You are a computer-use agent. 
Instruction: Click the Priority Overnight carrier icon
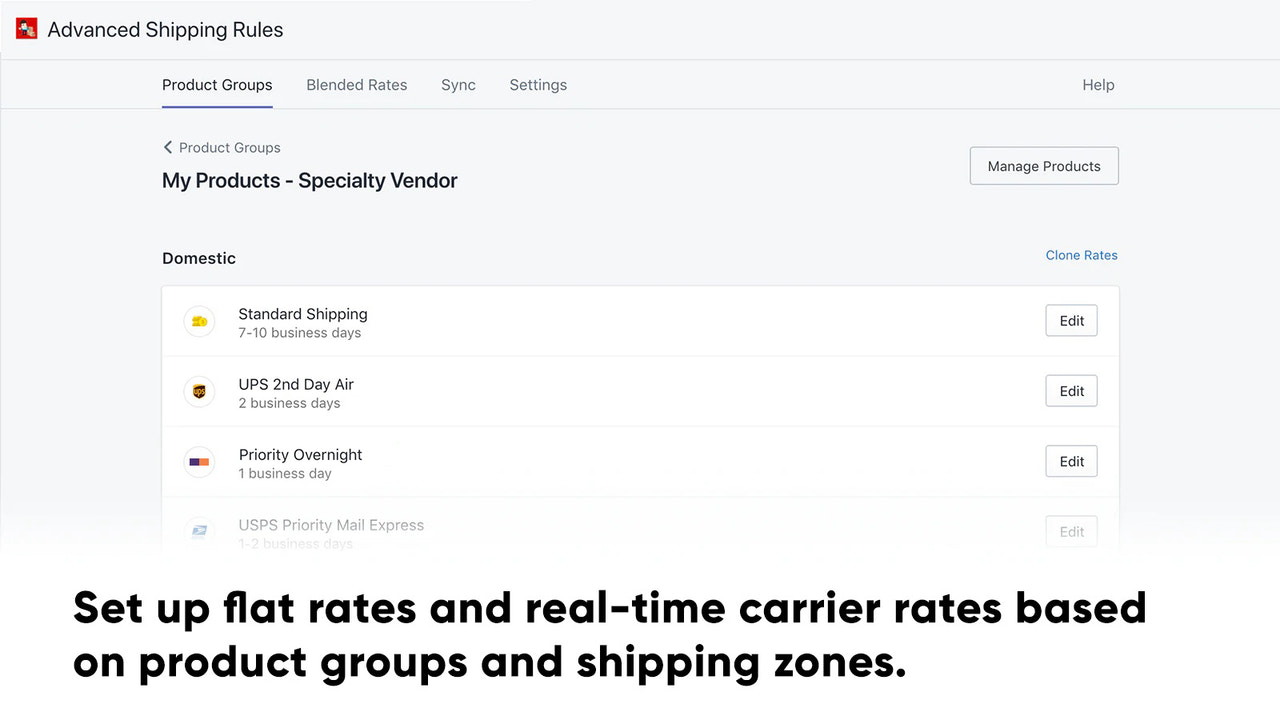[x=199, y=461]
